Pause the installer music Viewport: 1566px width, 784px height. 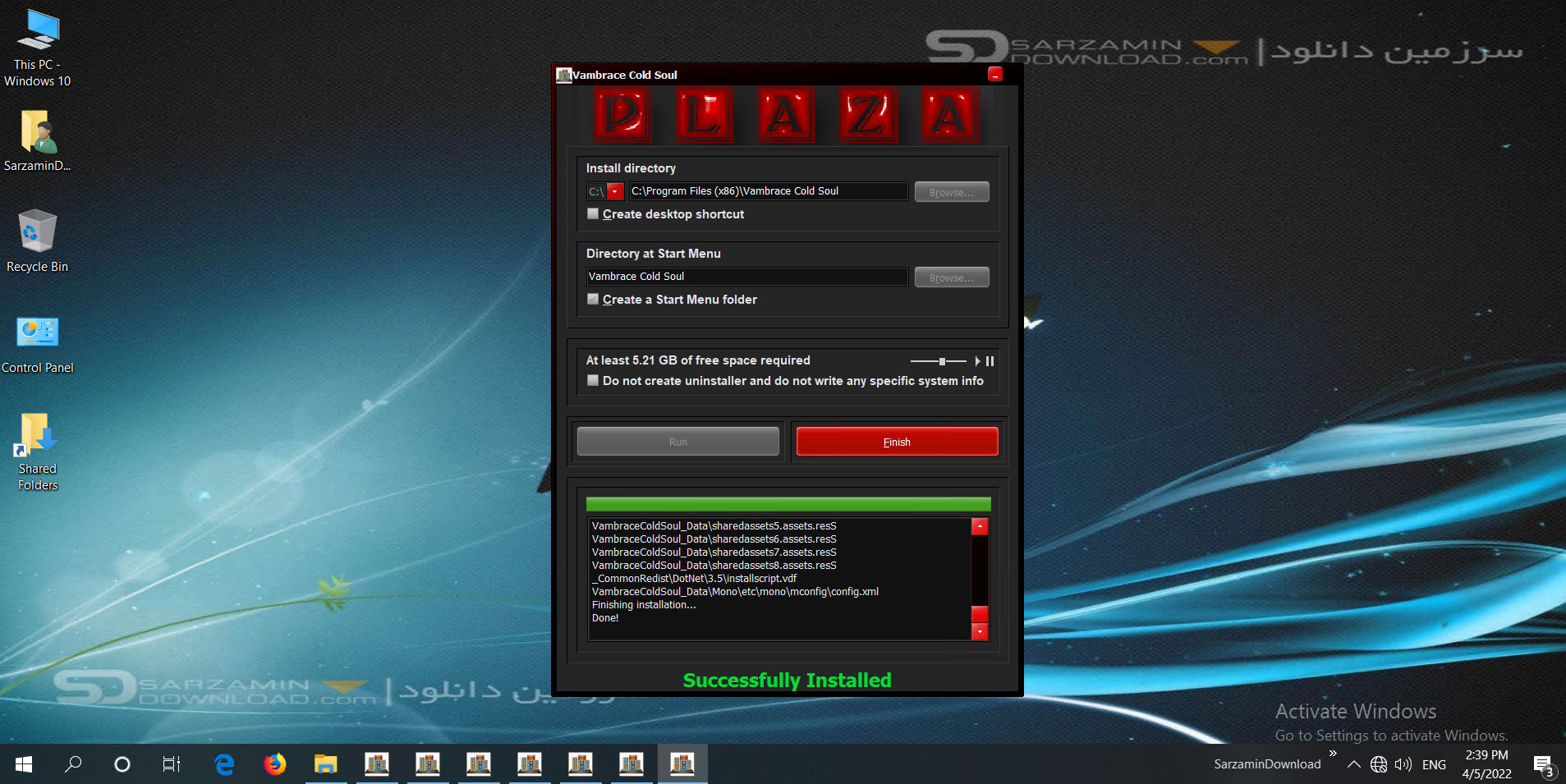click(990, 361)
